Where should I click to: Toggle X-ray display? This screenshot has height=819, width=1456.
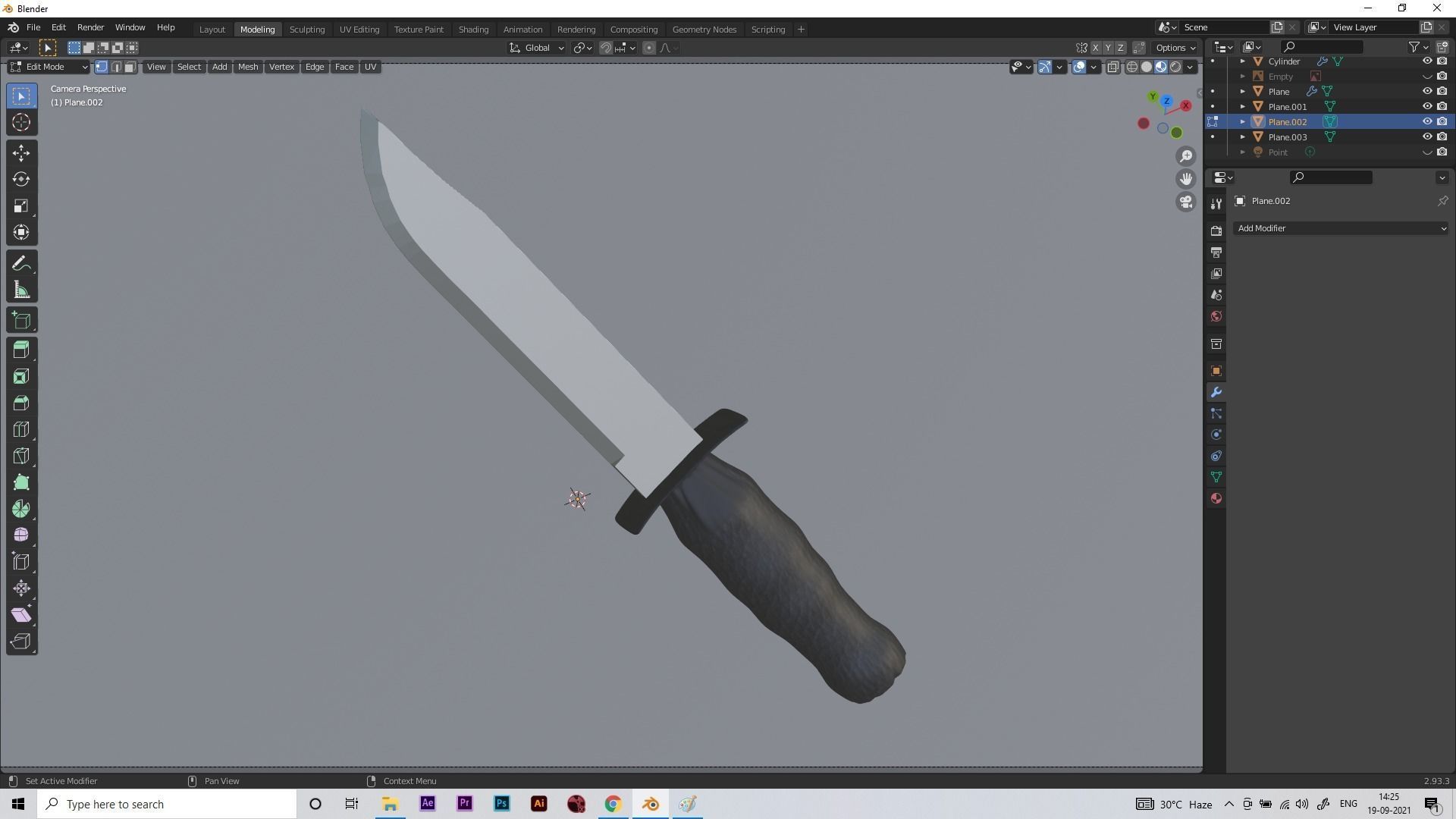1112,67
